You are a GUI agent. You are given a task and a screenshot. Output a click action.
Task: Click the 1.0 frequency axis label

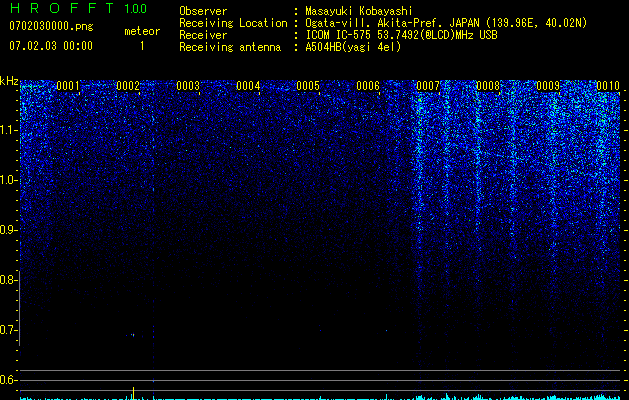point(8,180)
